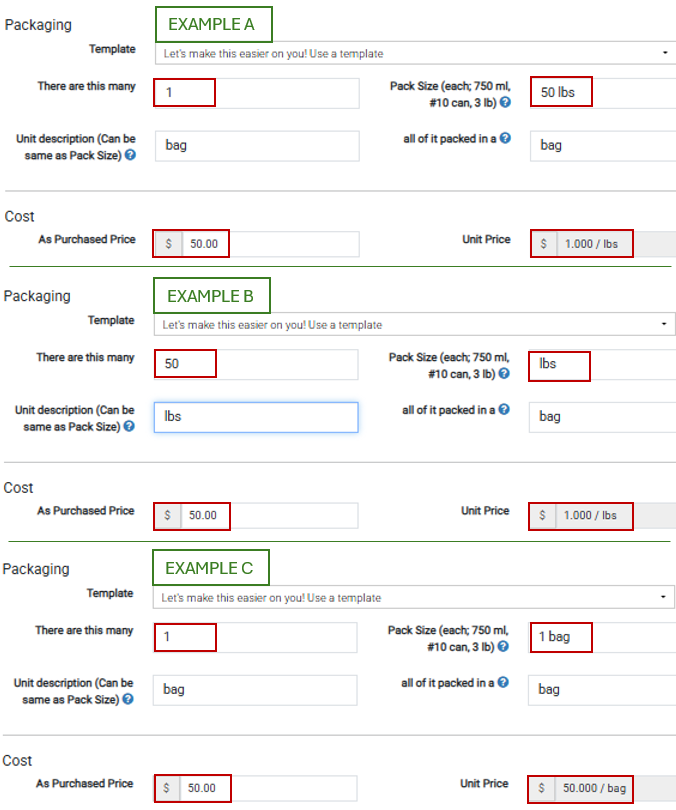
Task: Click help icon beside Example A Pack Size
Action: point(506,102)
